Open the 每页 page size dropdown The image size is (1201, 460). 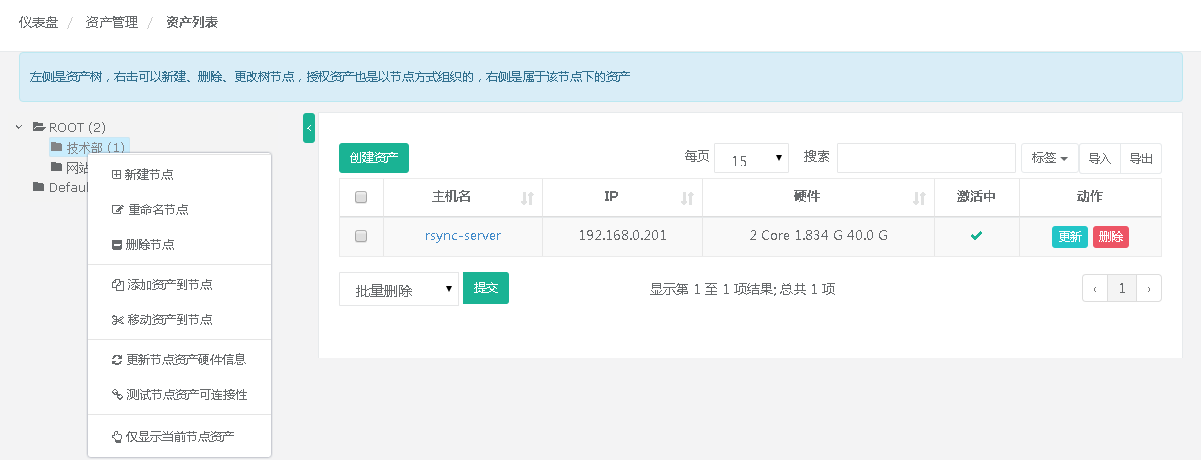(x=751, y=158)
